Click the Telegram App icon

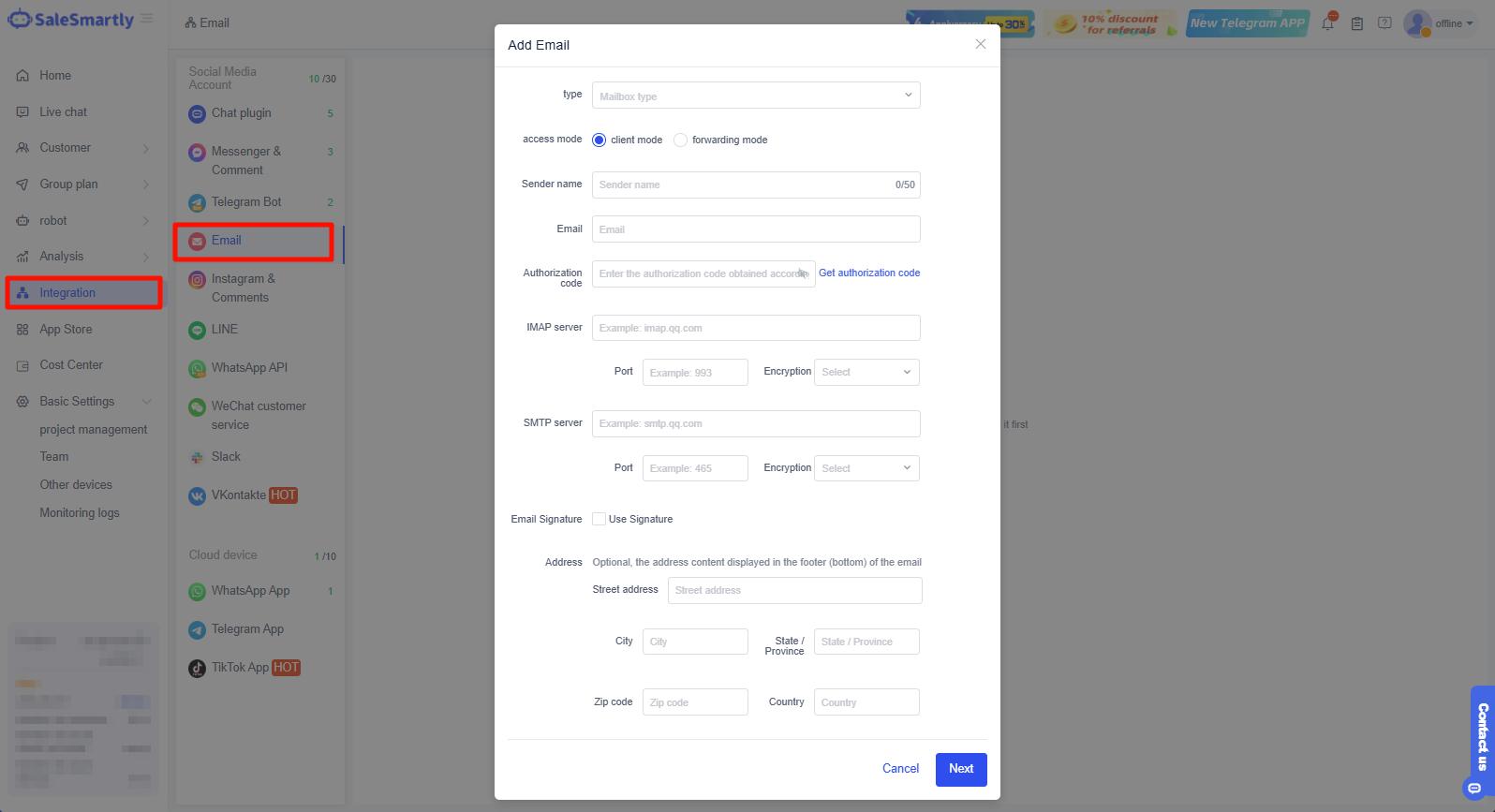point(197,629)
